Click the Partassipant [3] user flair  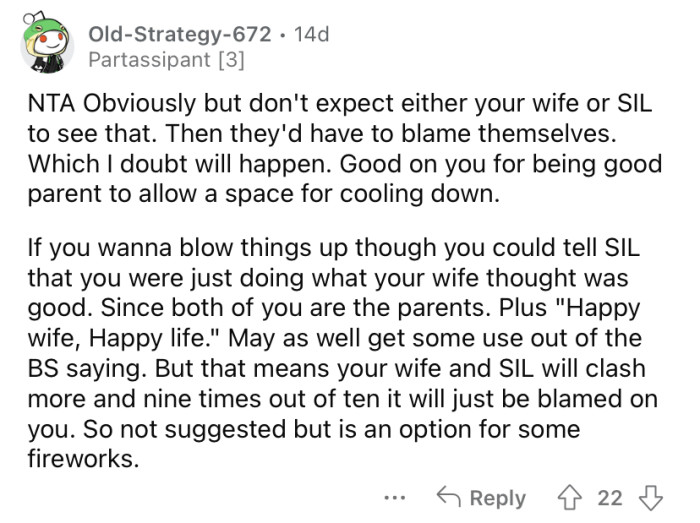pos(166,59)
